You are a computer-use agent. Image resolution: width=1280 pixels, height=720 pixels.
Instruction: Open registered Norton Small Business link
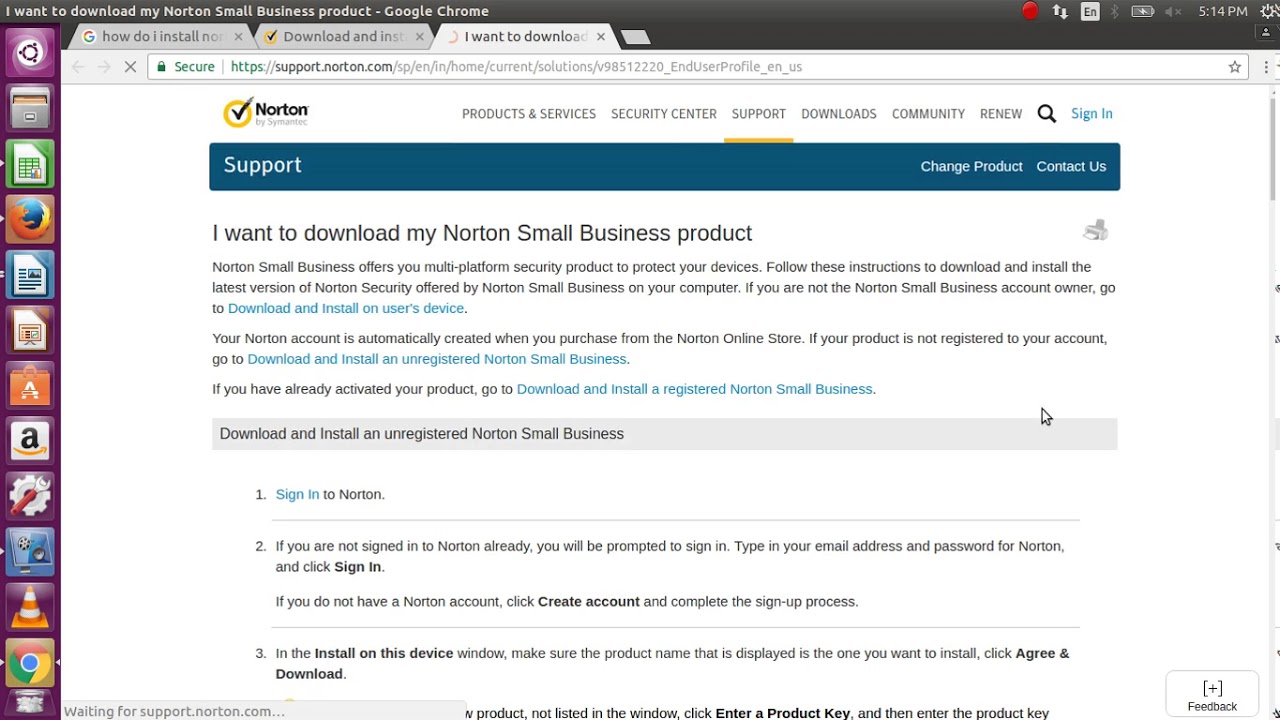pos(694,389)
